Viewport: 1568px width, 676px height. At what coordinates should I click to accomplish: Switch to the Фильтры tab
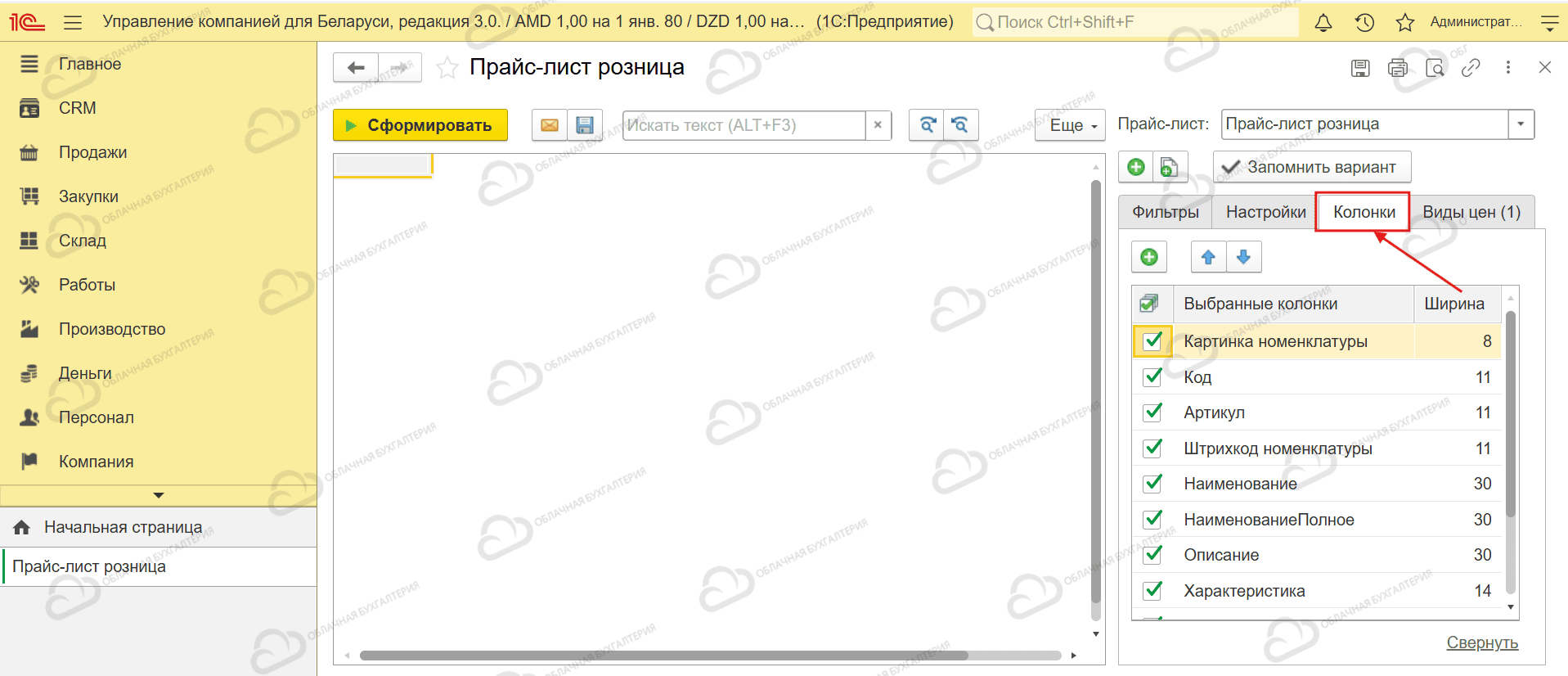[1166, 212]
